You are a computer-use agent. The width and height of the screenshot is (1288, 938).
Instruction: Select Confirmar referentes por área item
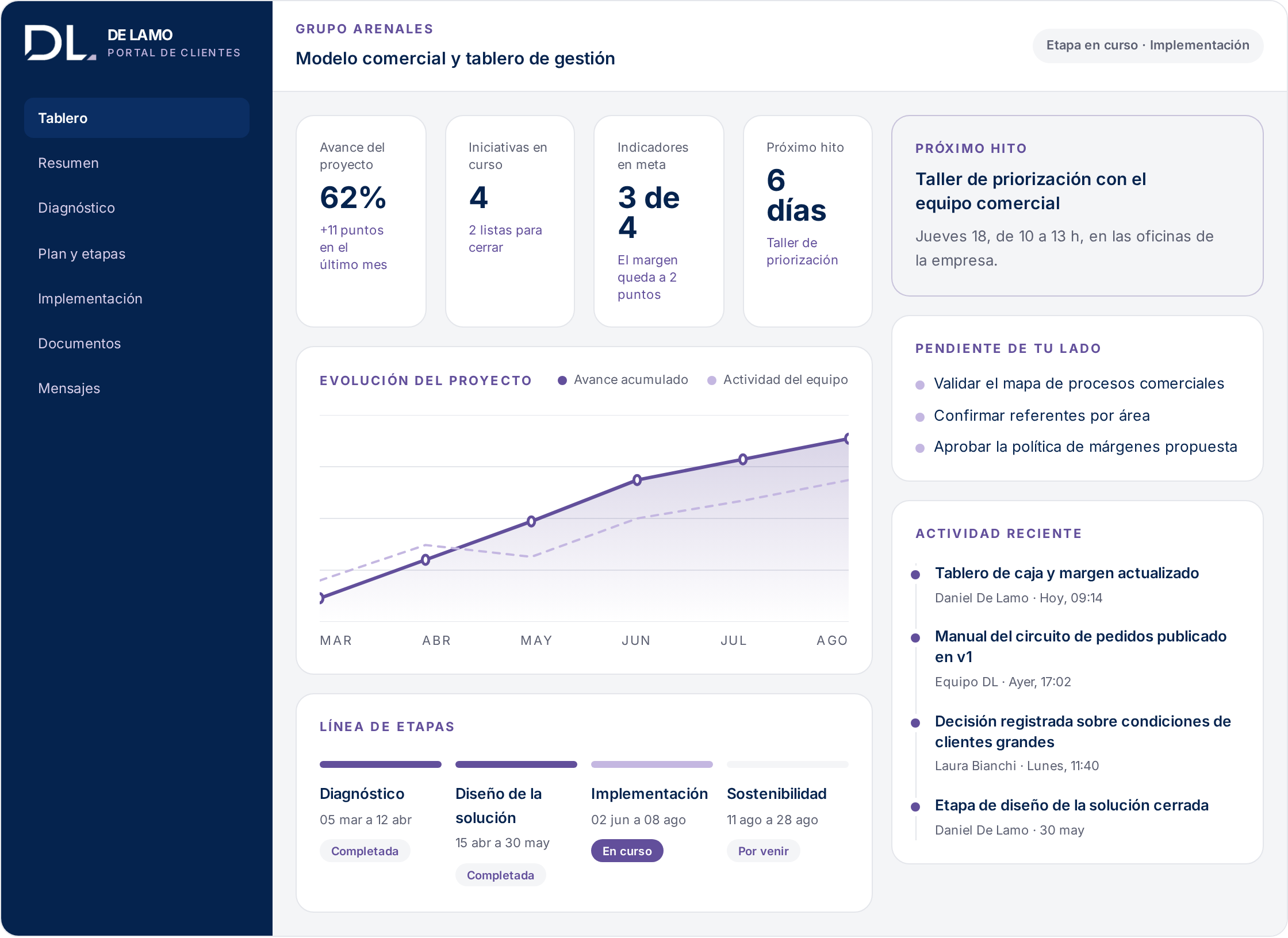(1042, 416)
